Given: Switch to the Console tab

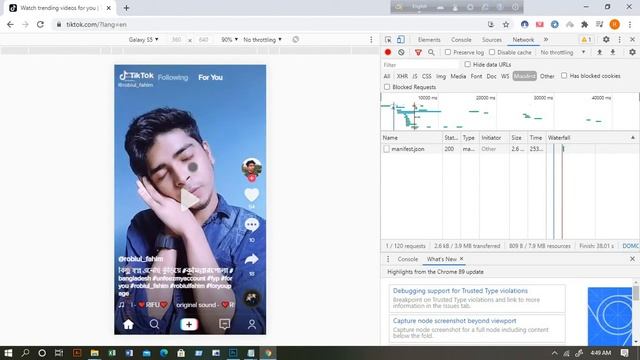Looking at the screenshot, I should (x=461, y=40).
